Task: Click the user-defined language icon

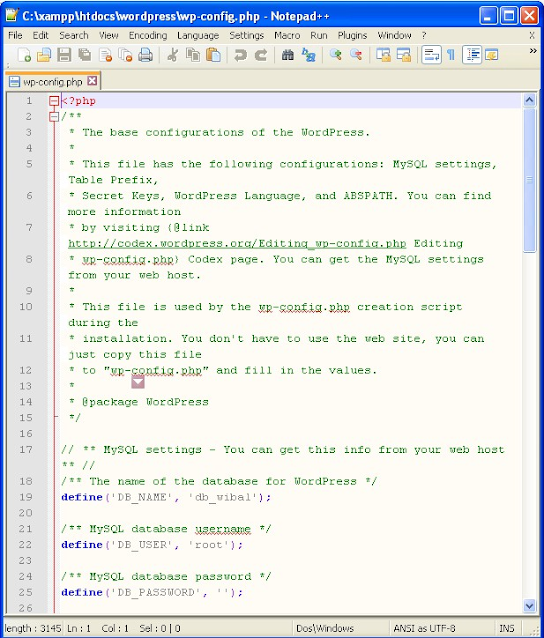Action: coord(492,55)
